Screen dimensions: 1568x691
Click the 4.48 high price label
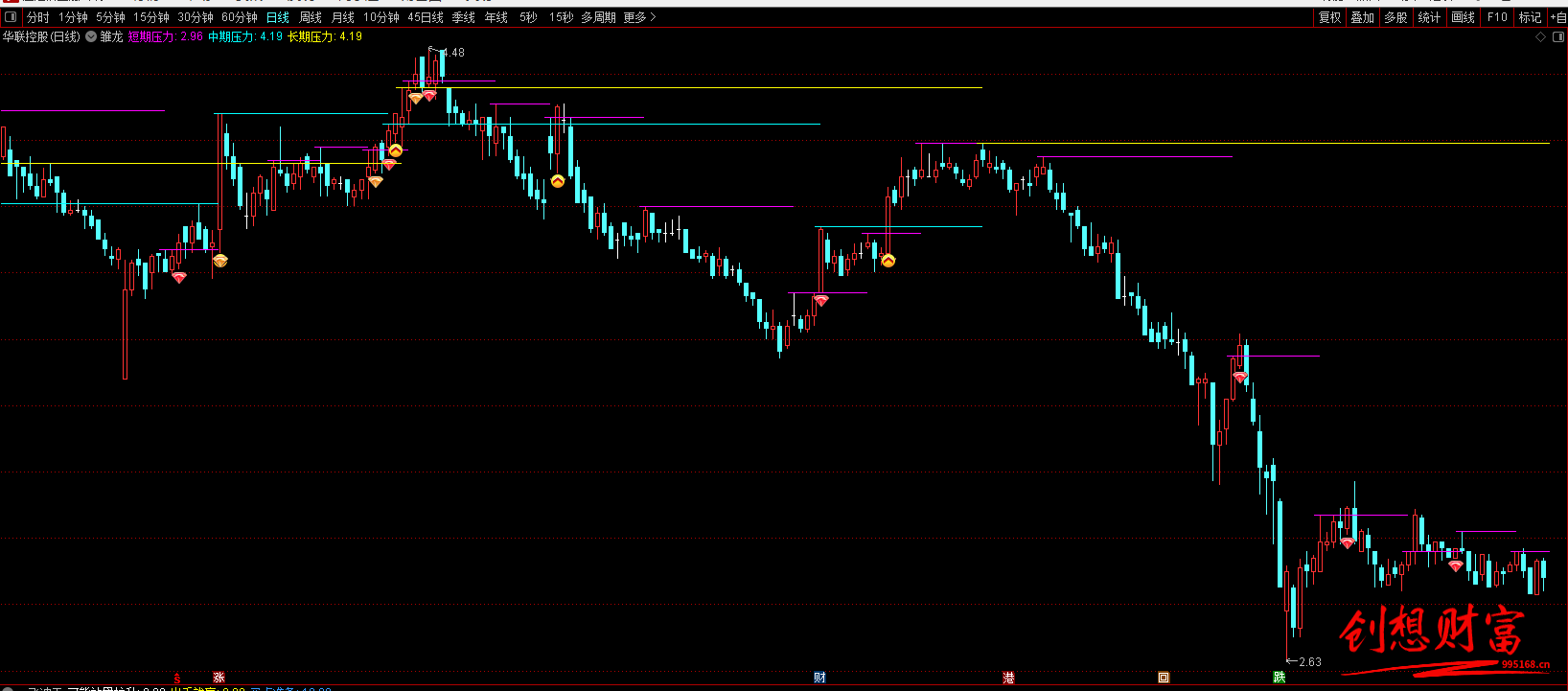(x=452, y=53)
